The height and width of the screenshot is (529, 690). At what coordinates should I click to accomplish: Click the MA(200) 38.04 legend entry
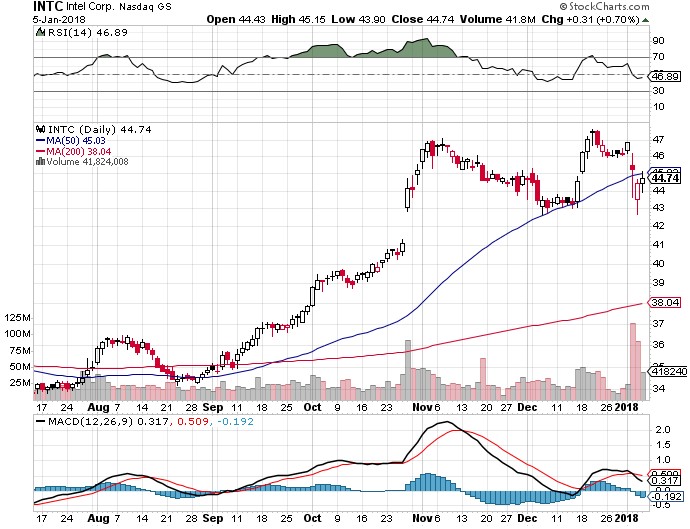click(73, 151)
